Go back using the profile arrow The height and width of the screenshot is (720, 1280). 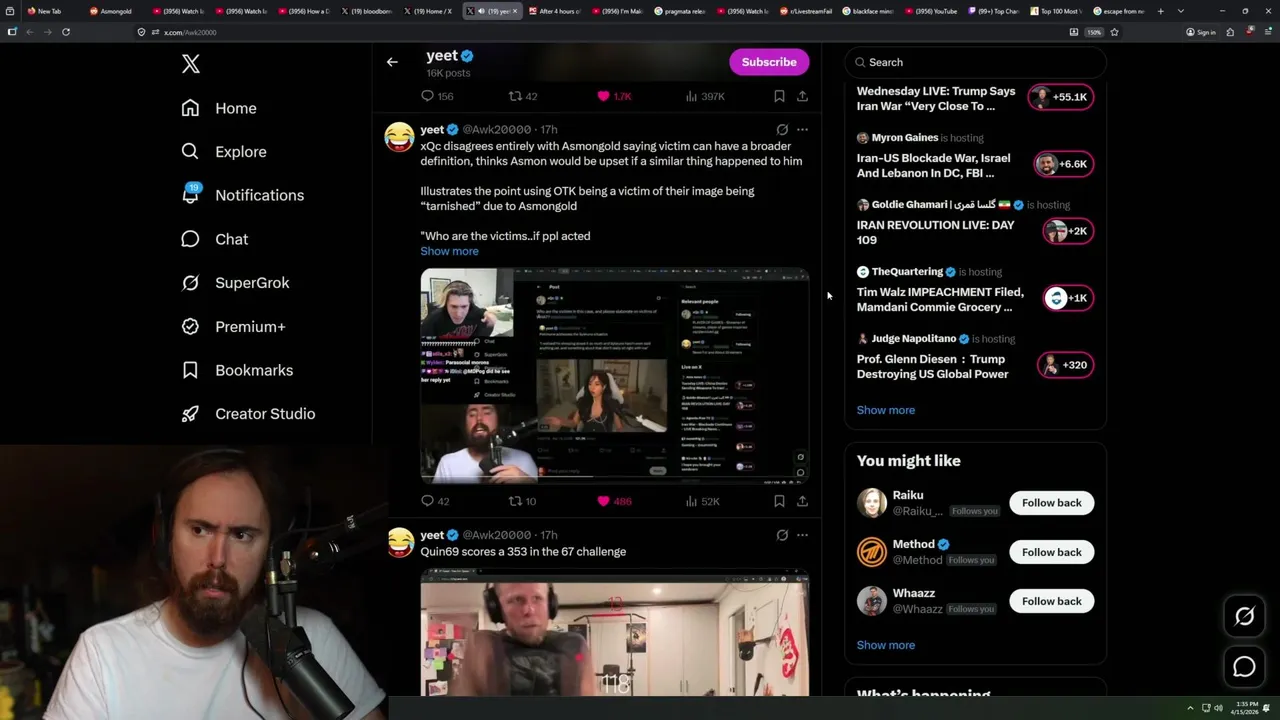[x=392, y=62]
